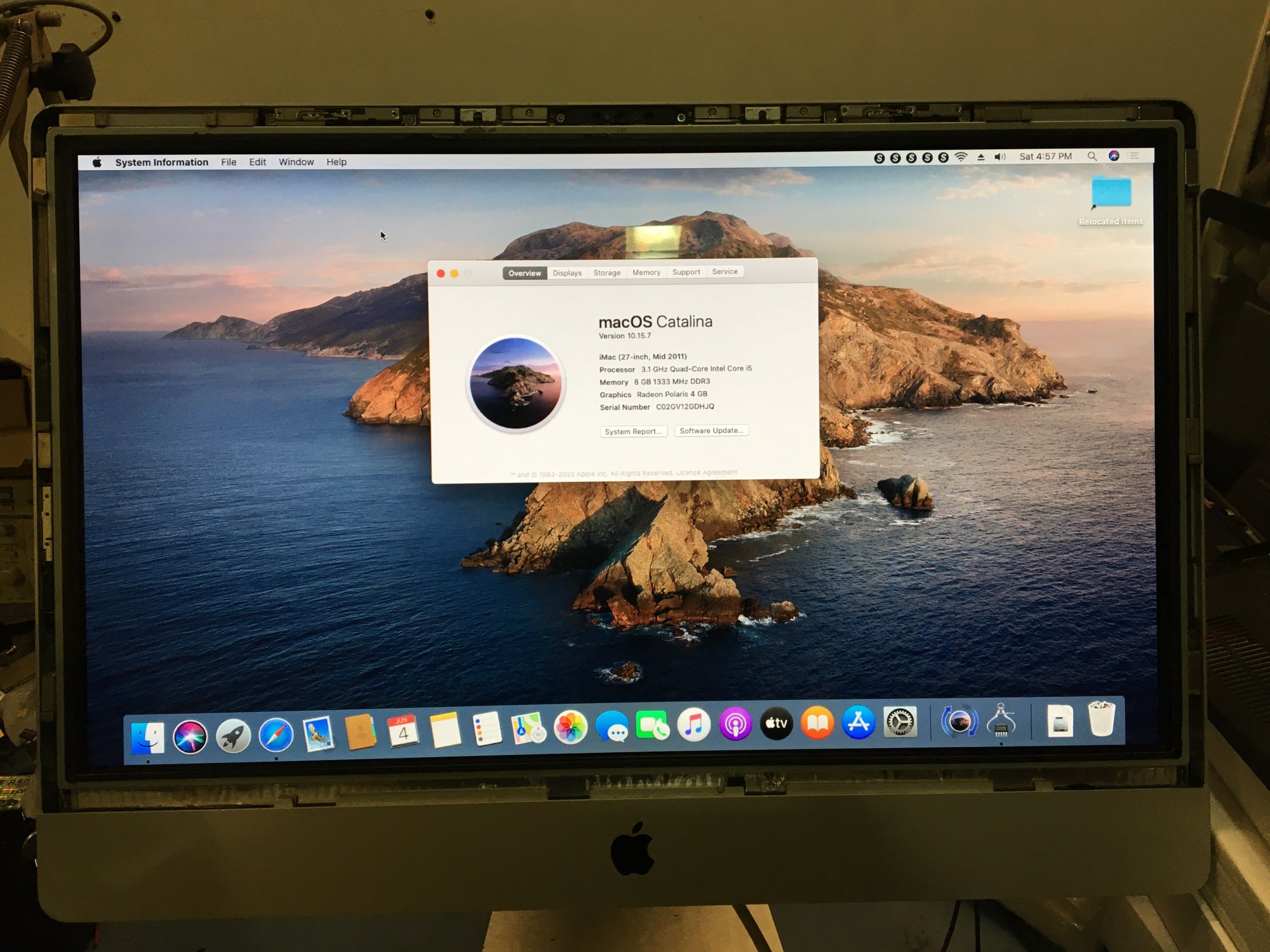Open Podcasts app in dock
Image resolution: width=1270 pixels, height=952 pixels.
pos(735,724)
